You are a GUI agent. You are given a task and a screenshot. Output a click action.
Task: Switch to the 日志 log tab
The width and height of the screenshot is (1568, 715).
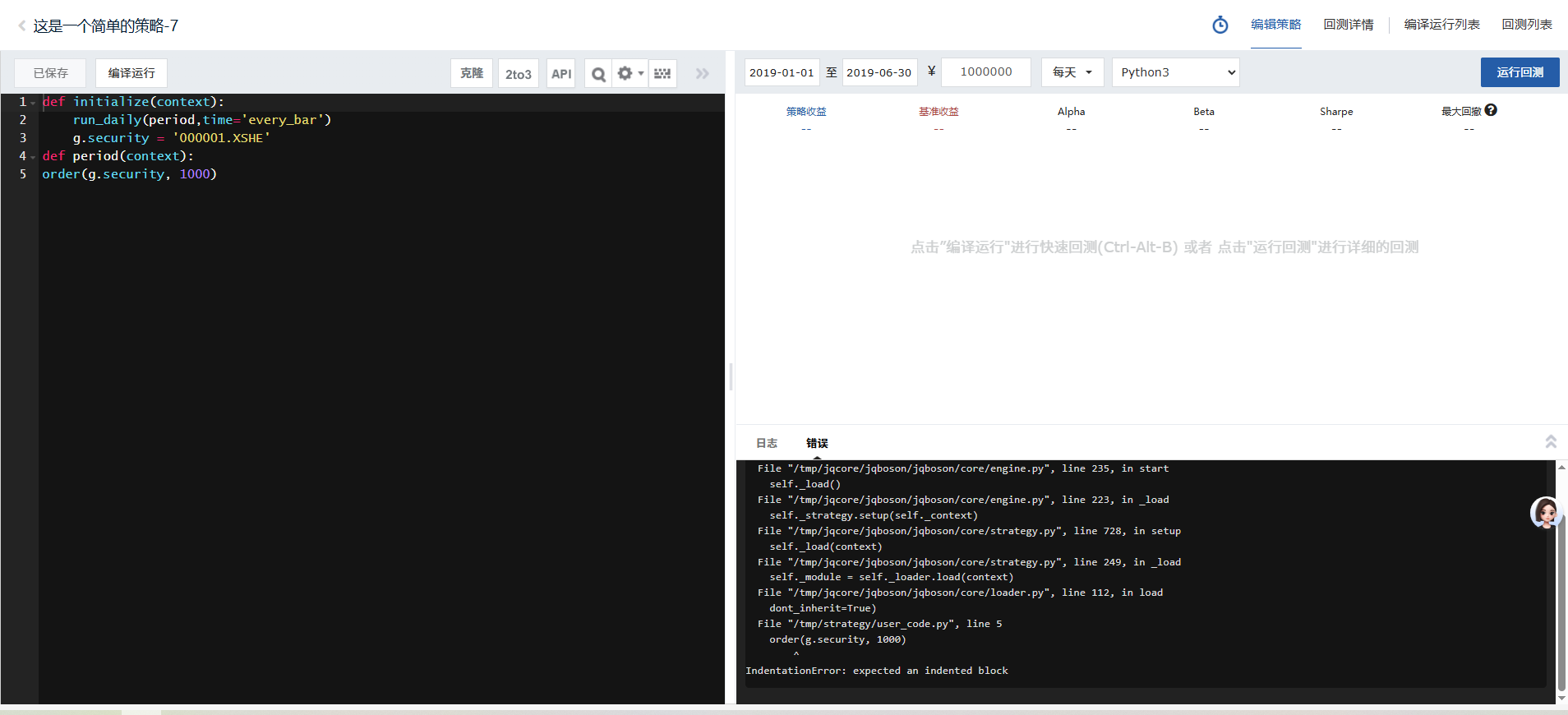tap(767, 443)
